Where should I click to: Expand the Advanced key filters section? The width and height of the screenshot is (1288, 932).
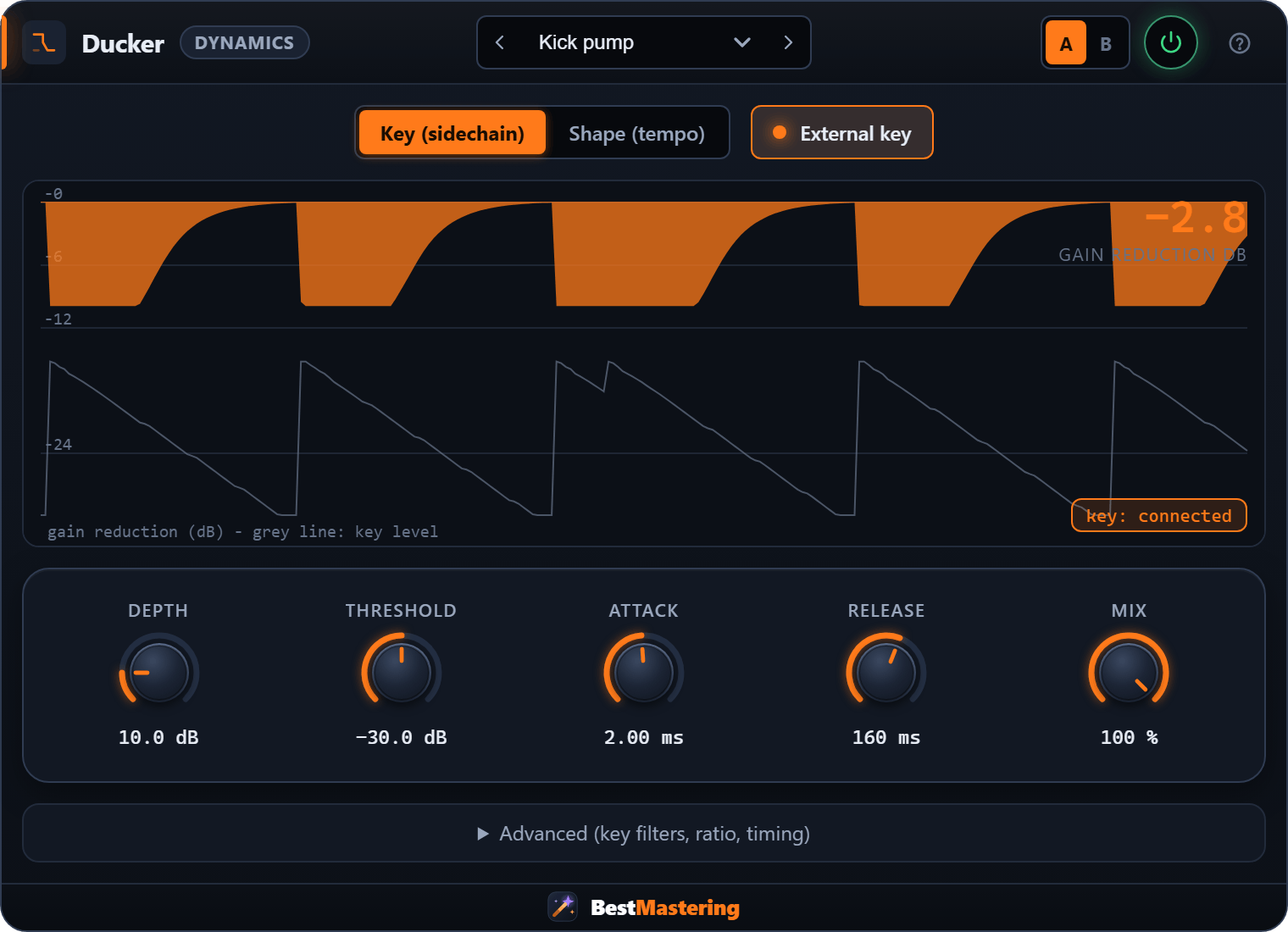tap(644, 833)
